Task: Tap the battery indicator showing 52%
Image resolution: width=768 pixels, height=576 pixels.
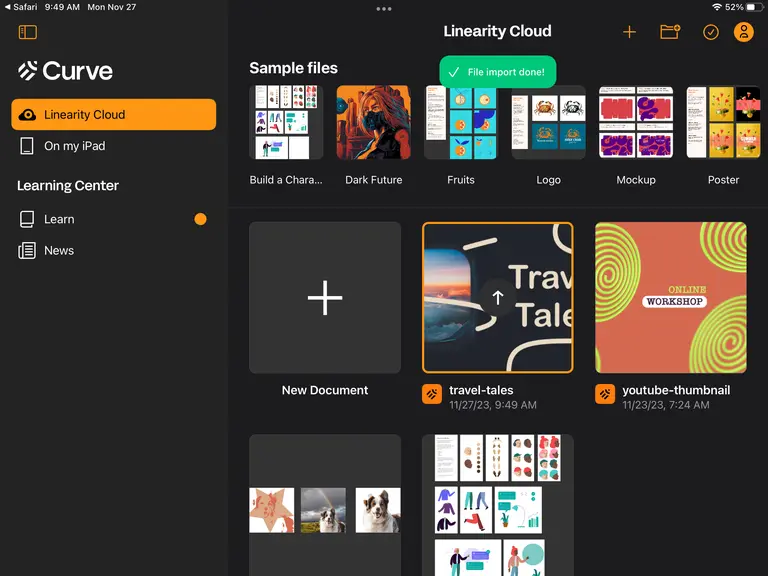Action: coord(744,7)
